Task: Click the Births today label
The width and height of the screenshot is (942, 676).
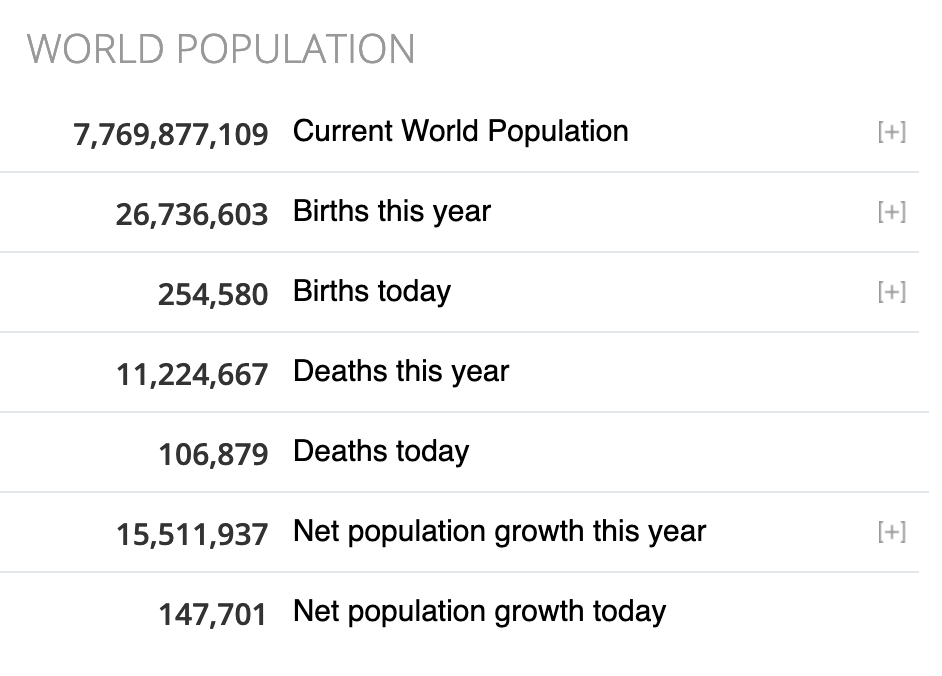Action: 371,292
